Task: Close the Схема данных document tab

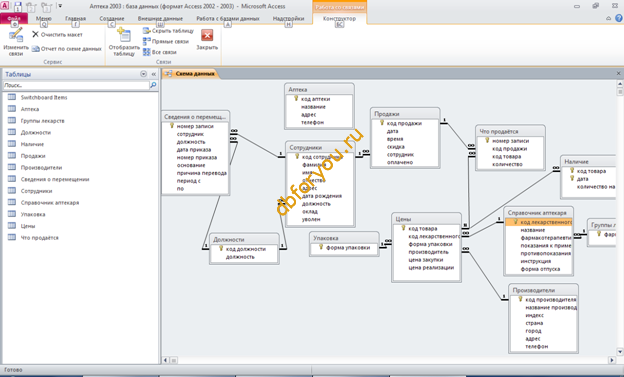Action: point(618,73)
